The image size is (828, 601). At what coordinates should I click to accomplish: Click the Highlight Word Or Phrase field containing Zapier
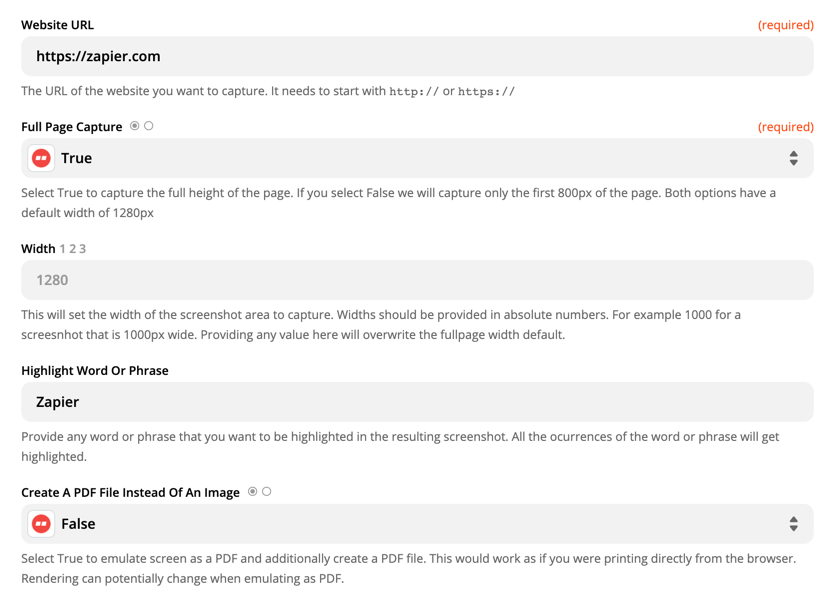coord(417,402)
